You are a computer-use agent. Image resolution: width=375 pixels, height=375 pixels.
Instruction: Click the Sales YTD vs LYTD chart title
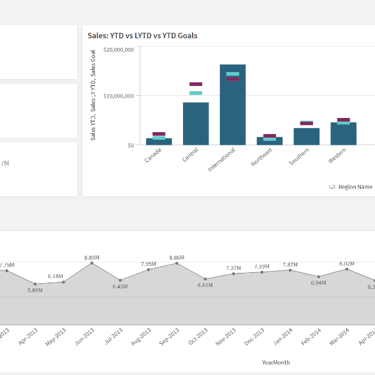(x=142, y=36)
